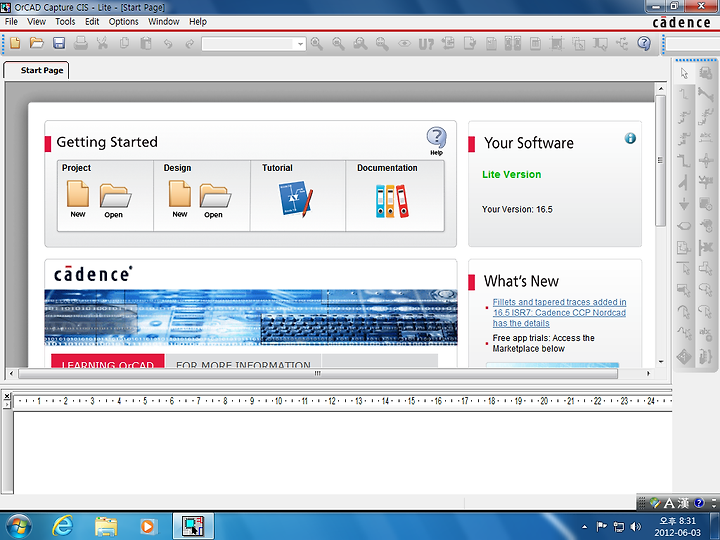This screenshot has width=720, height=540.
Task: Click the Zoom Out magnifier icon
Action: [338, 44]
